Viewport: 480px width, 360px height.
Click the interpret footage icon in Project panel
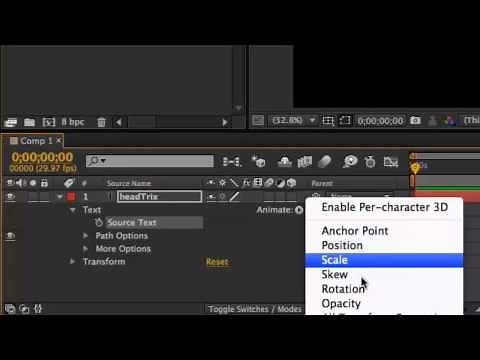tap(10, 122)
